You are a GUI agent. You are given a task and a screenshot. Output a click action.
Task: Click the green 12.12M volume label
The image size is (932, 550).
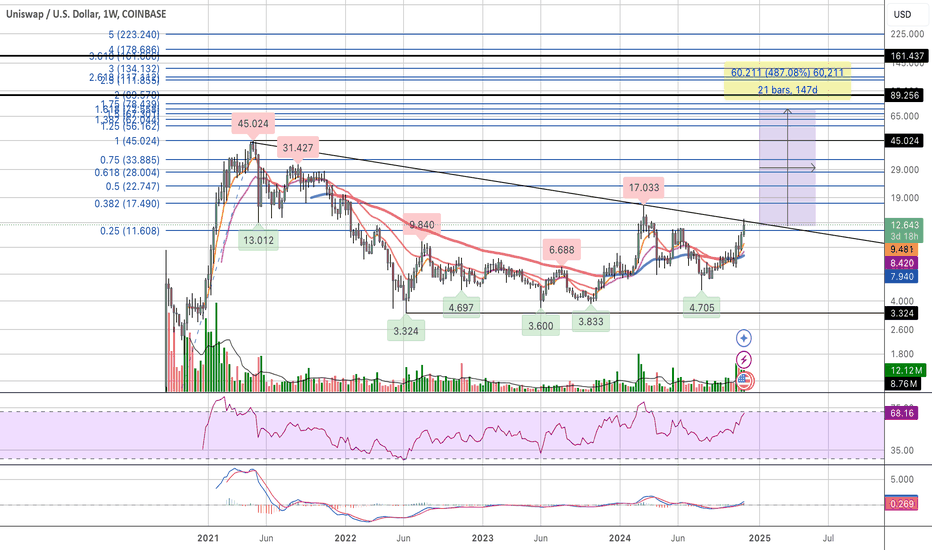906,370
